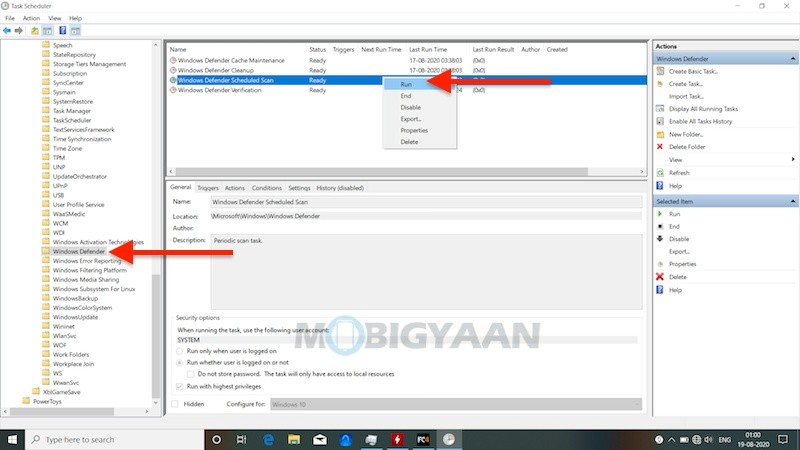Select Windows Defender Cache Maintenance task
This screenshot has height=450, width=800.
pyautogui.click(x=231, y=60)
